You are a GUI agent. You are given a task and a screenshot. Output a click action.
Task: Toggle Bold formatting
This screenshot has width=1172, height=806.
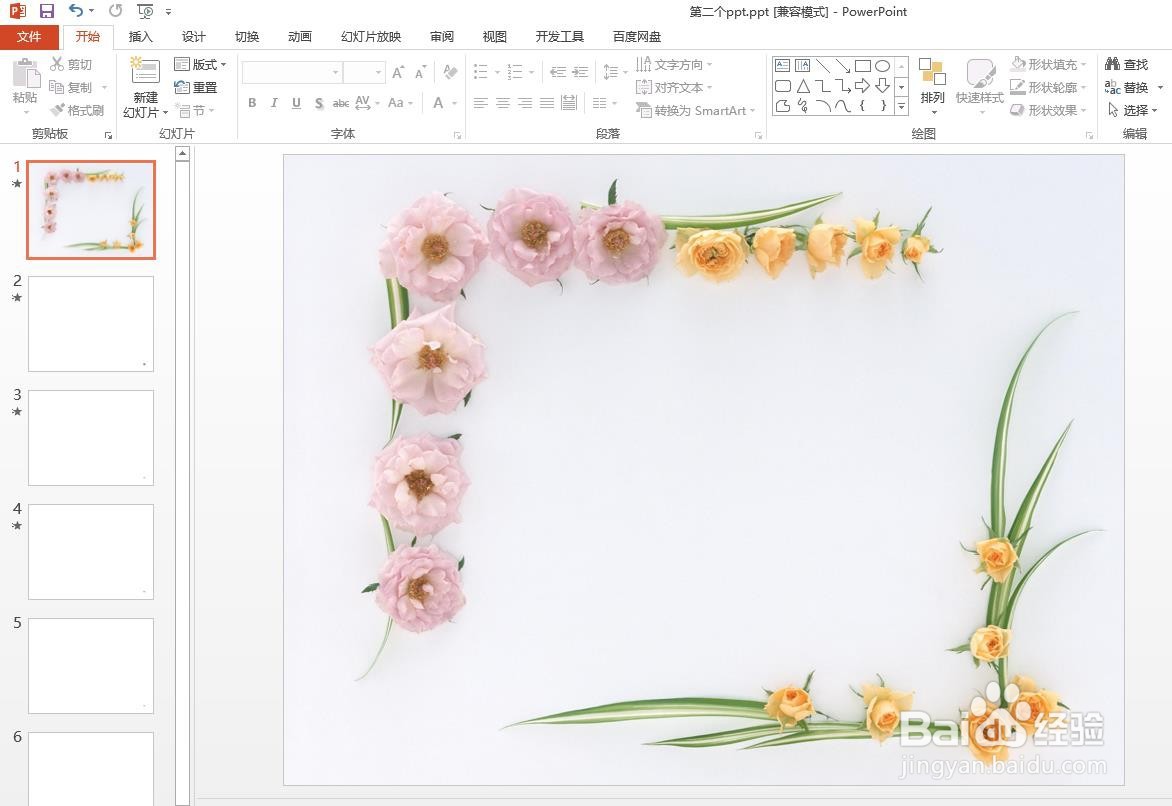252,103
